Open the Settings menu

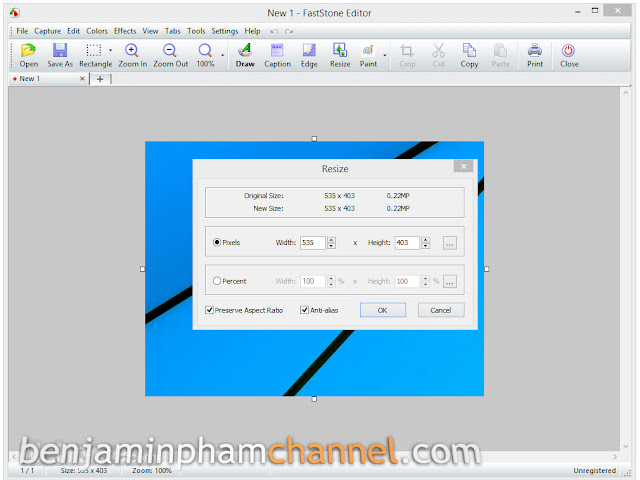(x=224, y=31)
